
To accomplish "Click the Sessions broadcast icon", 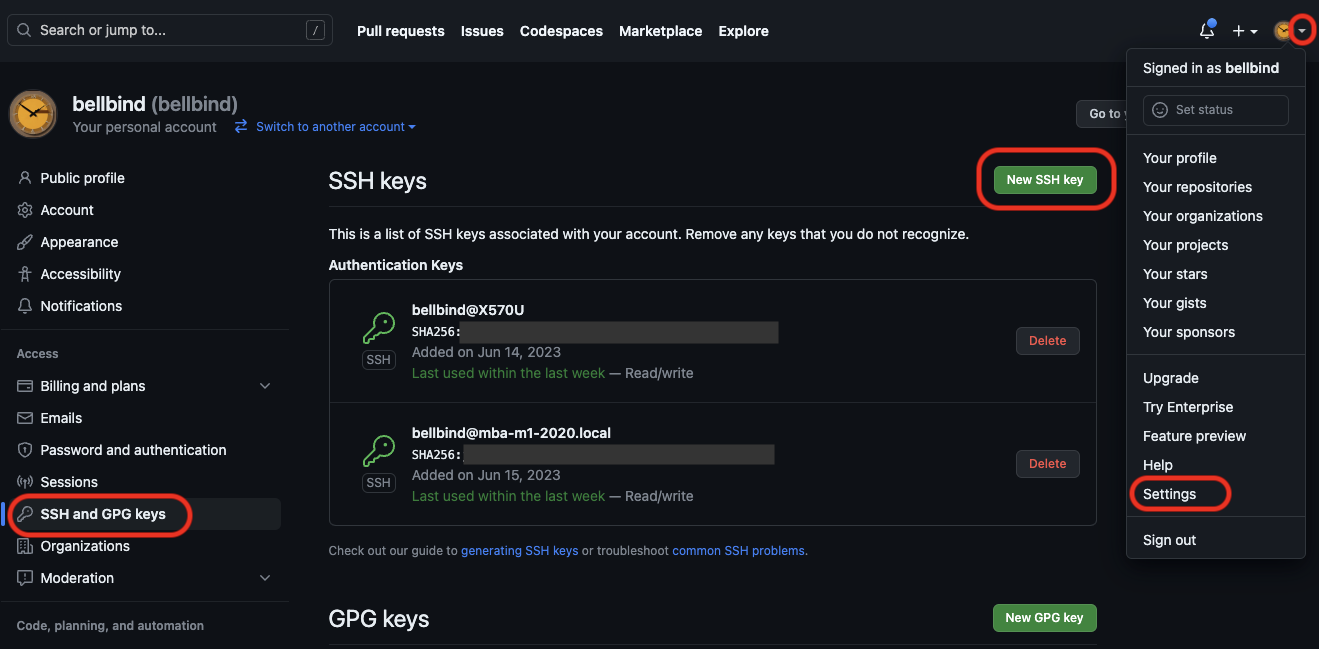I will [25, 482].
